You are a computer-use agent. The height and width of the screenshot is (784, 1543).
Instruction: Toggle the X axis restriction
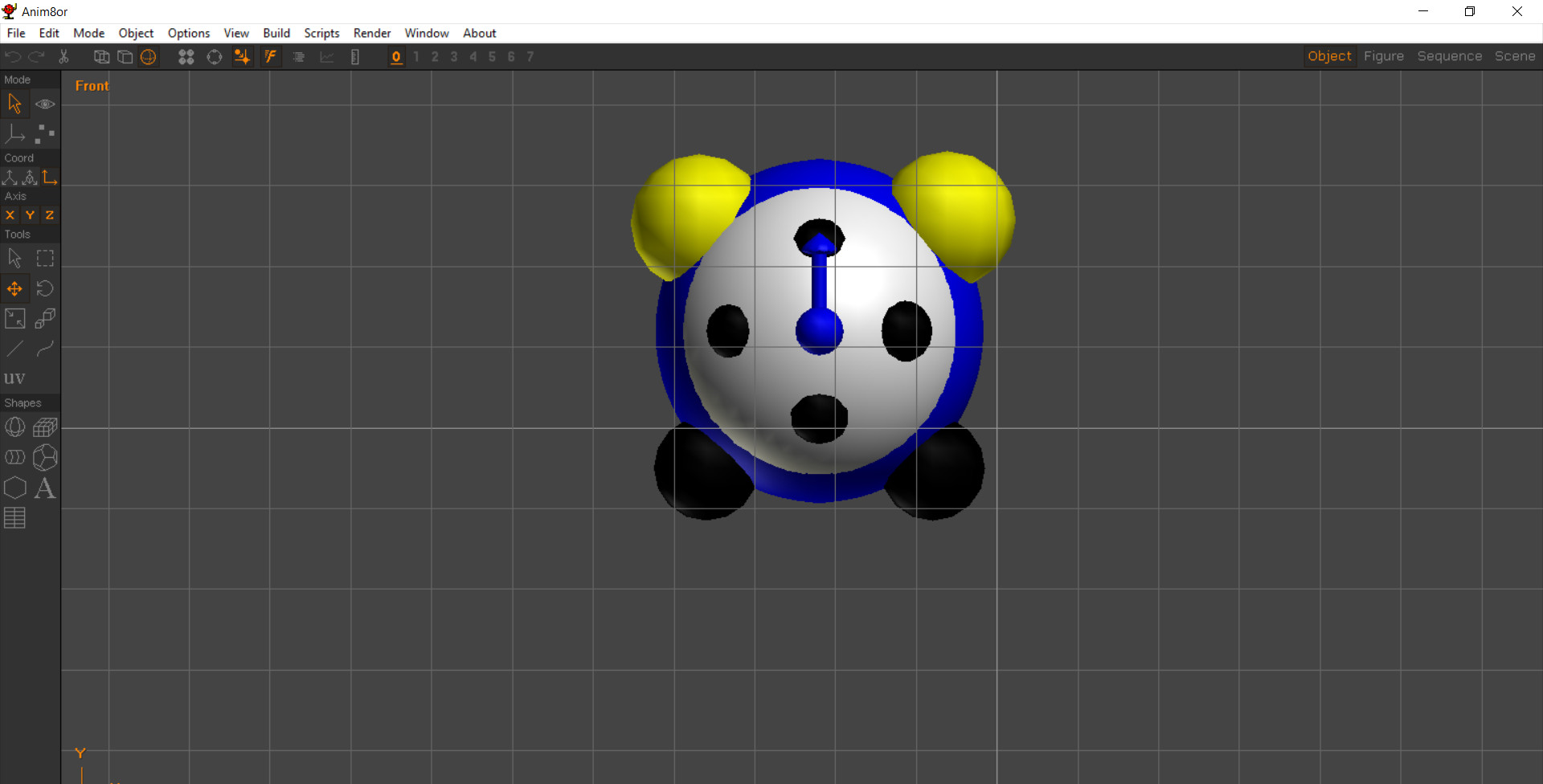click(x=10, y=214)
